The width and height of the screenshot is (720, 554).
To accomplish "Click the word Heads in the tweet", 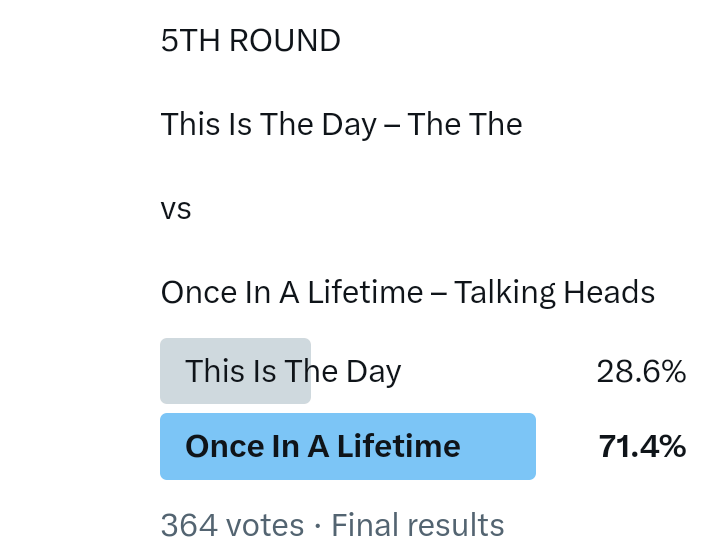I will pos(609,293).
